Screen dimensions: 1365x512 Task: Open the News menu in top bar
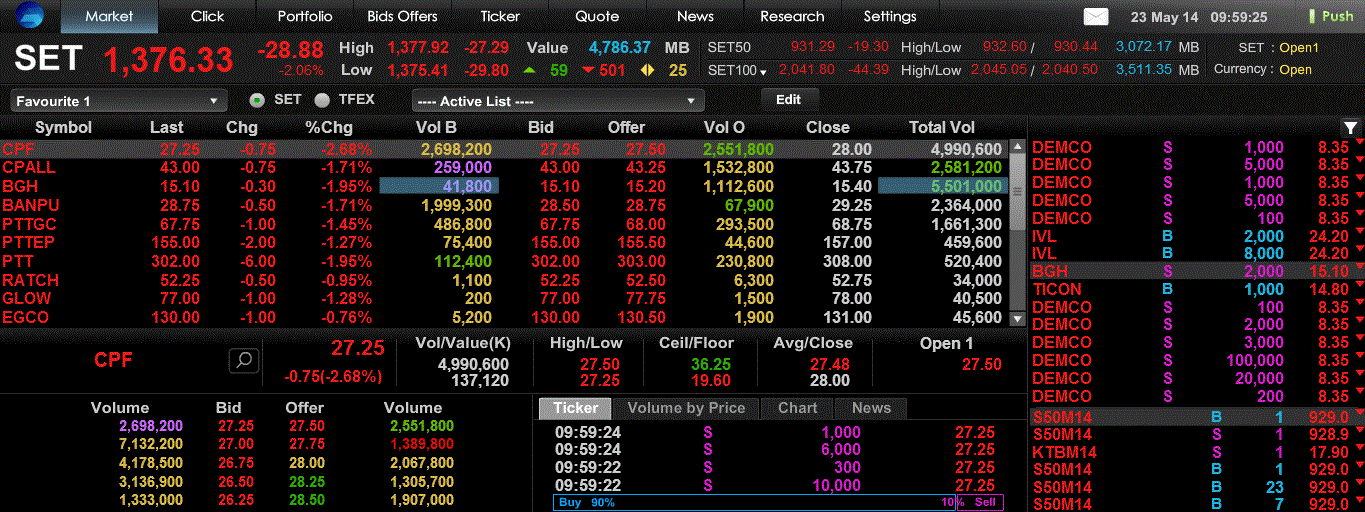[695, 16]
